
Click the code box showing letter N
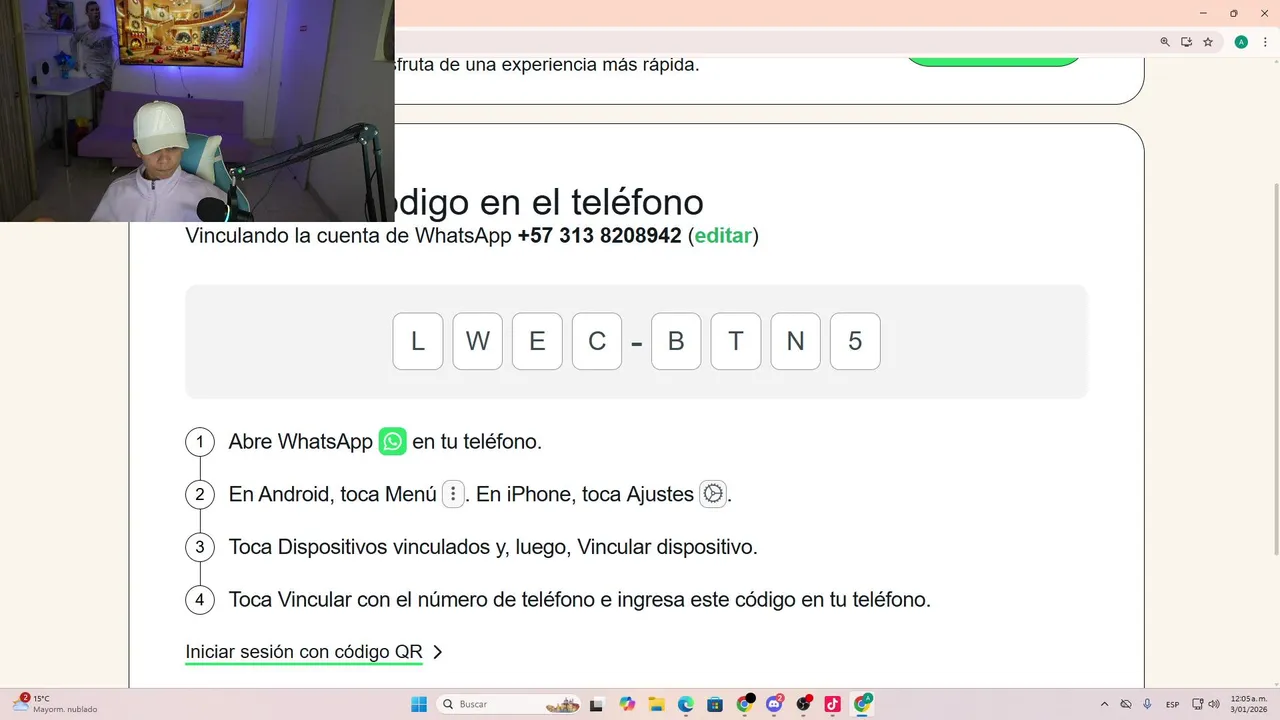795,341
